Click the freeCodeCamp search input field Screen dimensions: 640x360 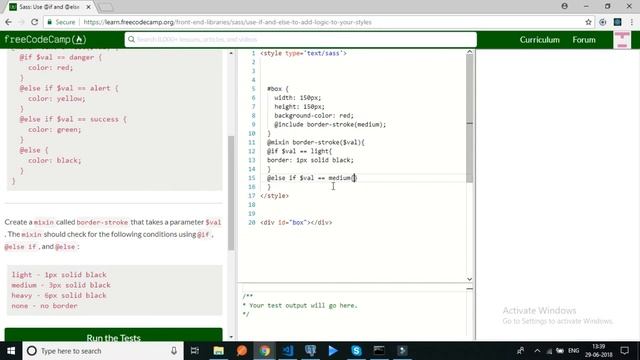[x=300, y=40]
